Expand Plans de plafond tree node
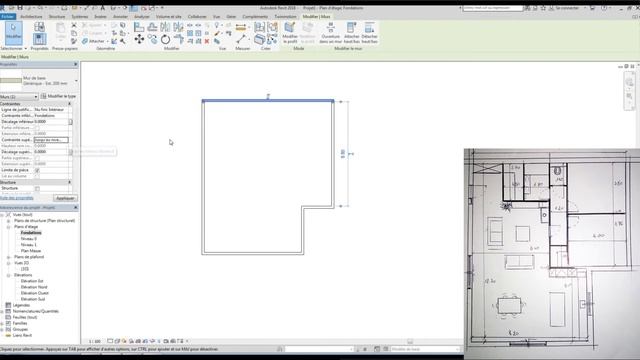 tap(8, 257)
